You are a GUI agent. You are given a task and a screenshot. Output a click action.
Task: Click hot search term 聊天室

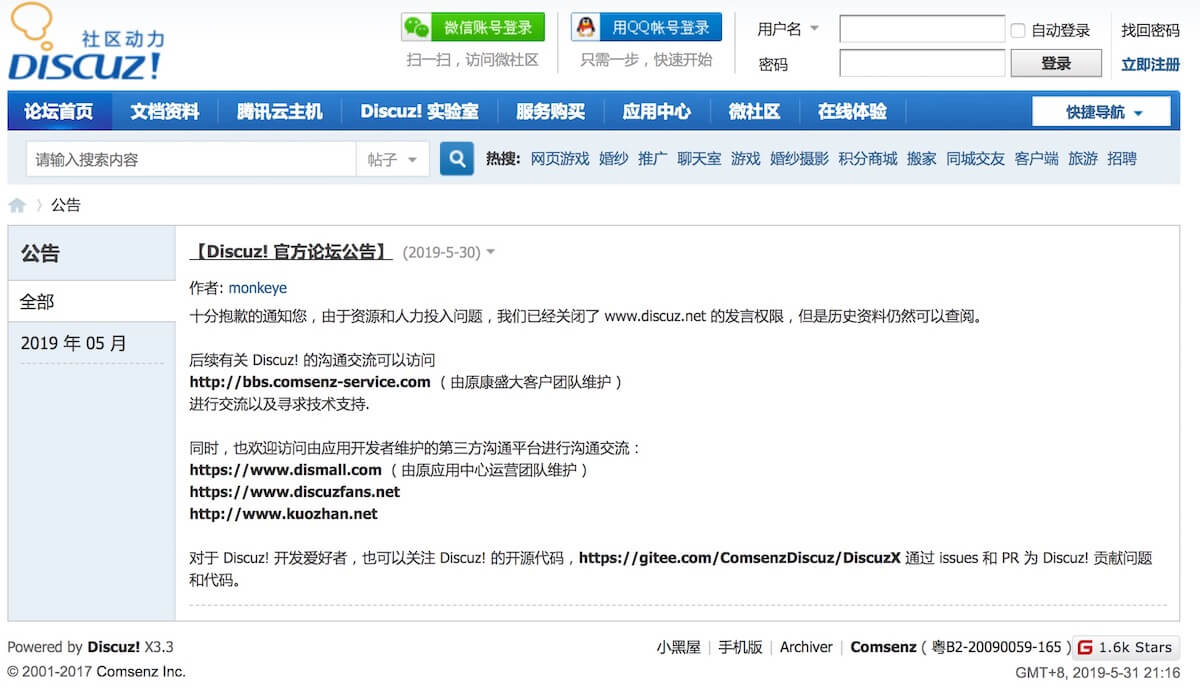coord(699,159)
